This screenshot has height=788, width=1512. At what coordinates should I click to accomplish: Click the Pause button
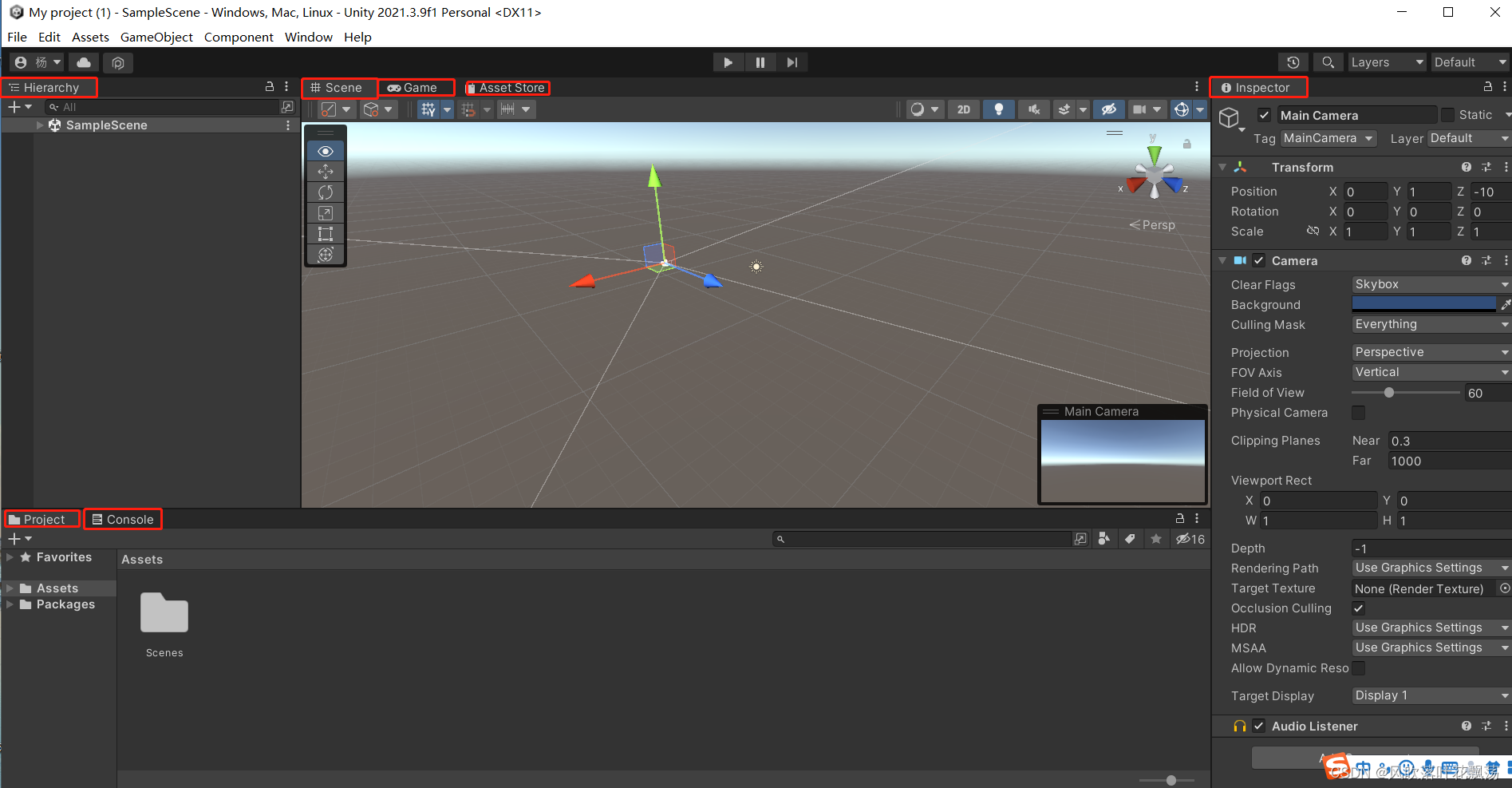[760, 62]
